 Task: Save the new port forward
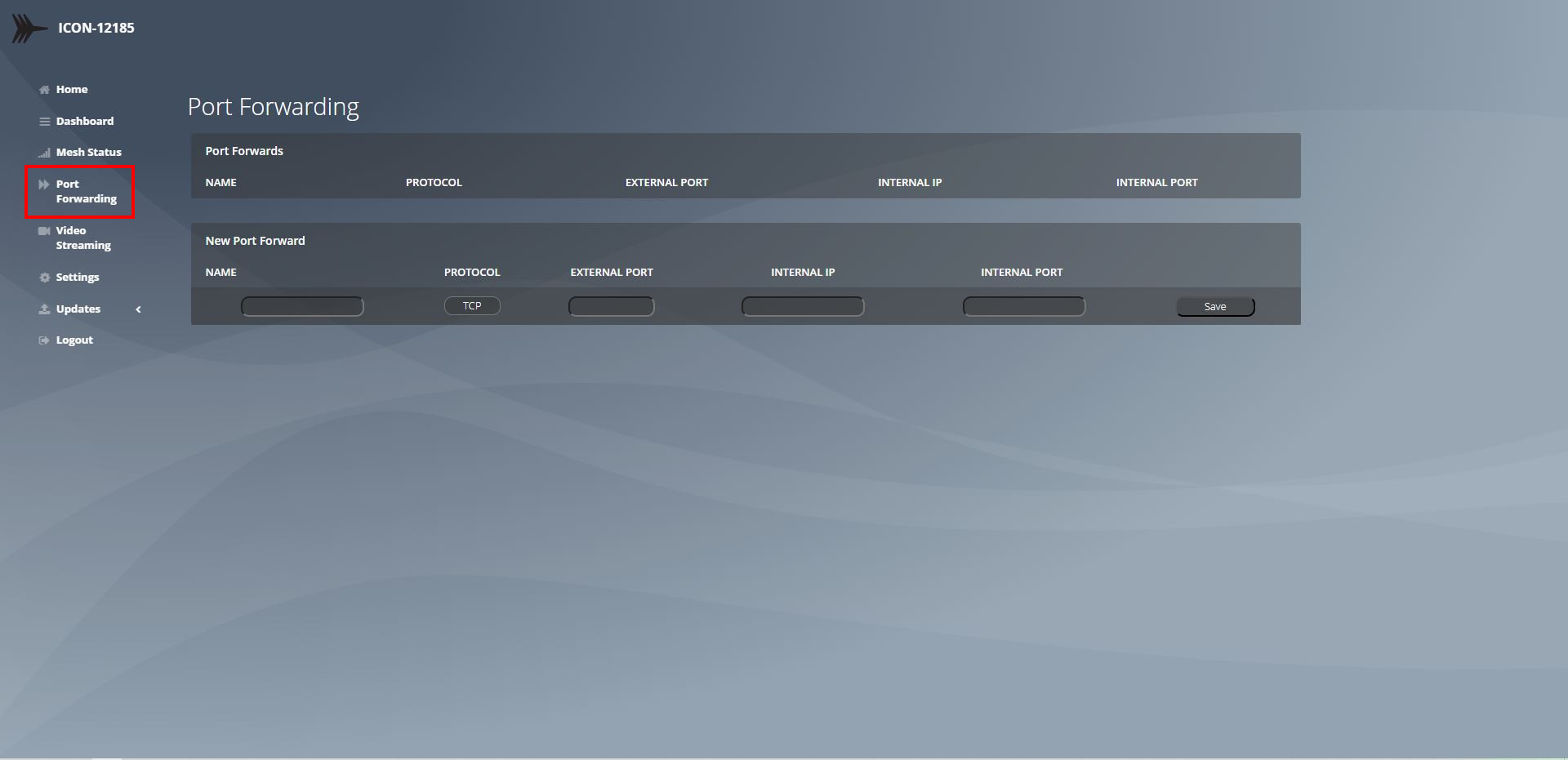click(1214, 307)
